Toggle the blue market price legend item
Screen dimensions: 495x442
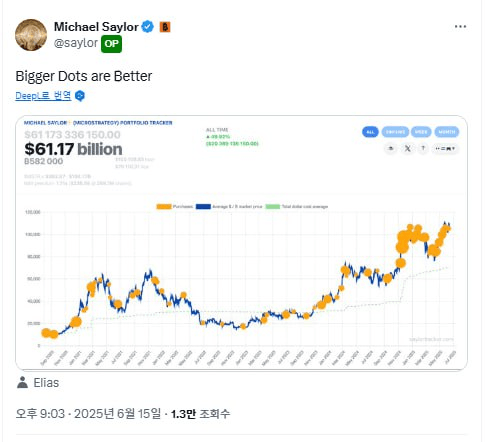pyautogui.click(x=229, y=207)
